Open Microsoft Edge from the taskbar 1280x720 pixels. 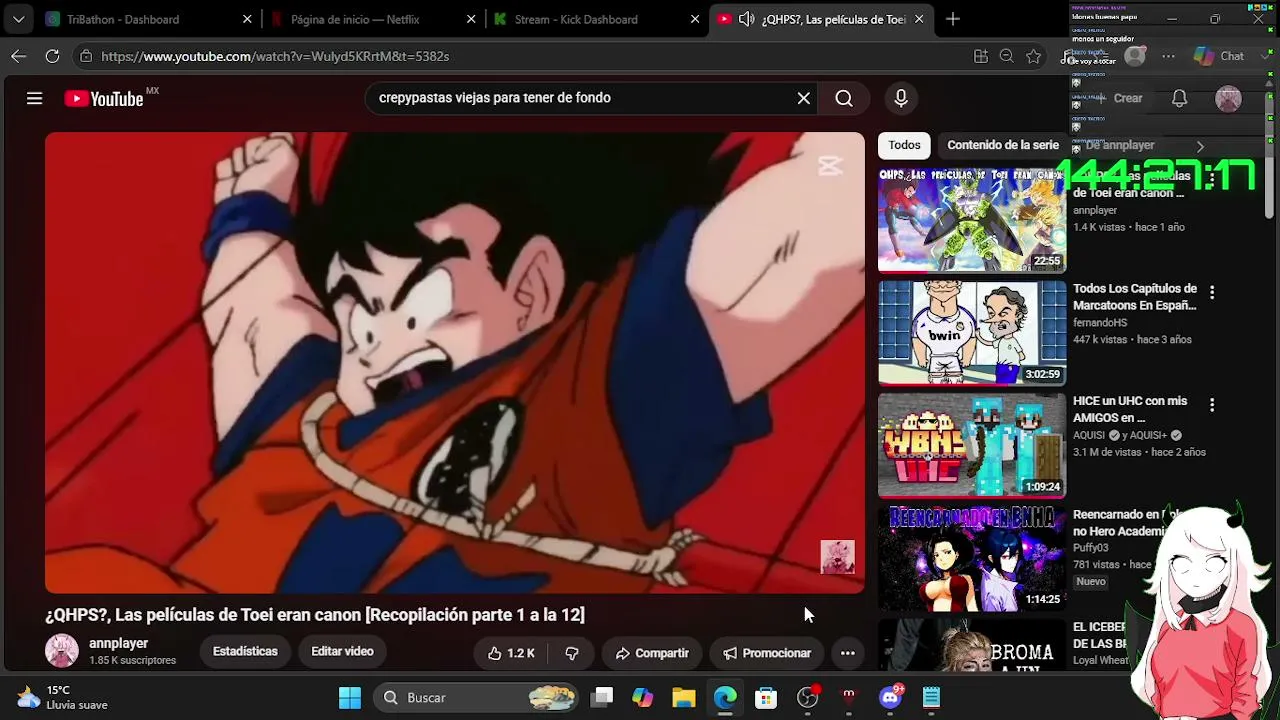pos(725,697)
